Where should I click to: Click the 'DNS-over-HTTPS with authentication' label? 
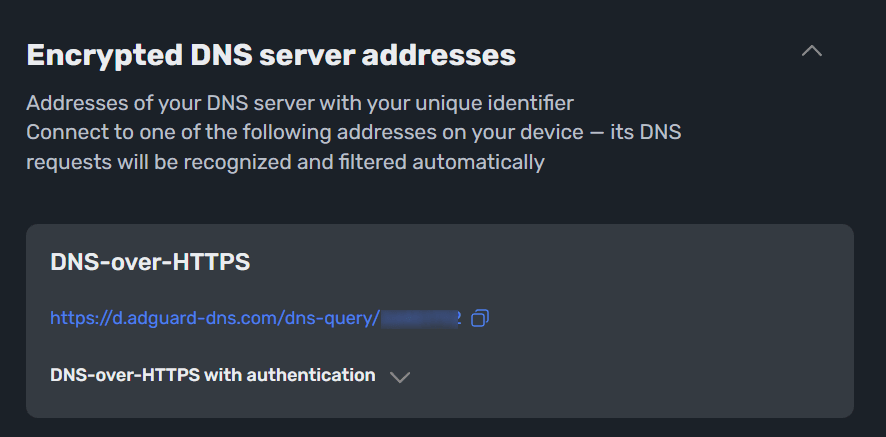click(x=212, y=375)
